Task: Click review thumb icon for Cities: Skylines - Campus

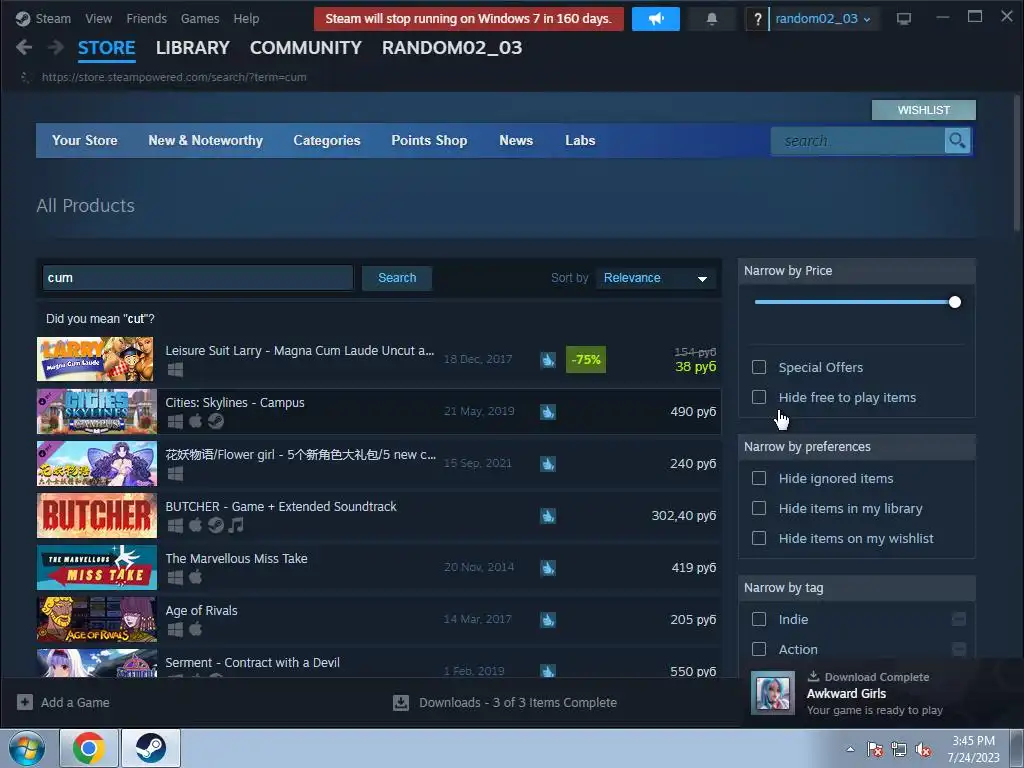Action: tap(548, 412)
